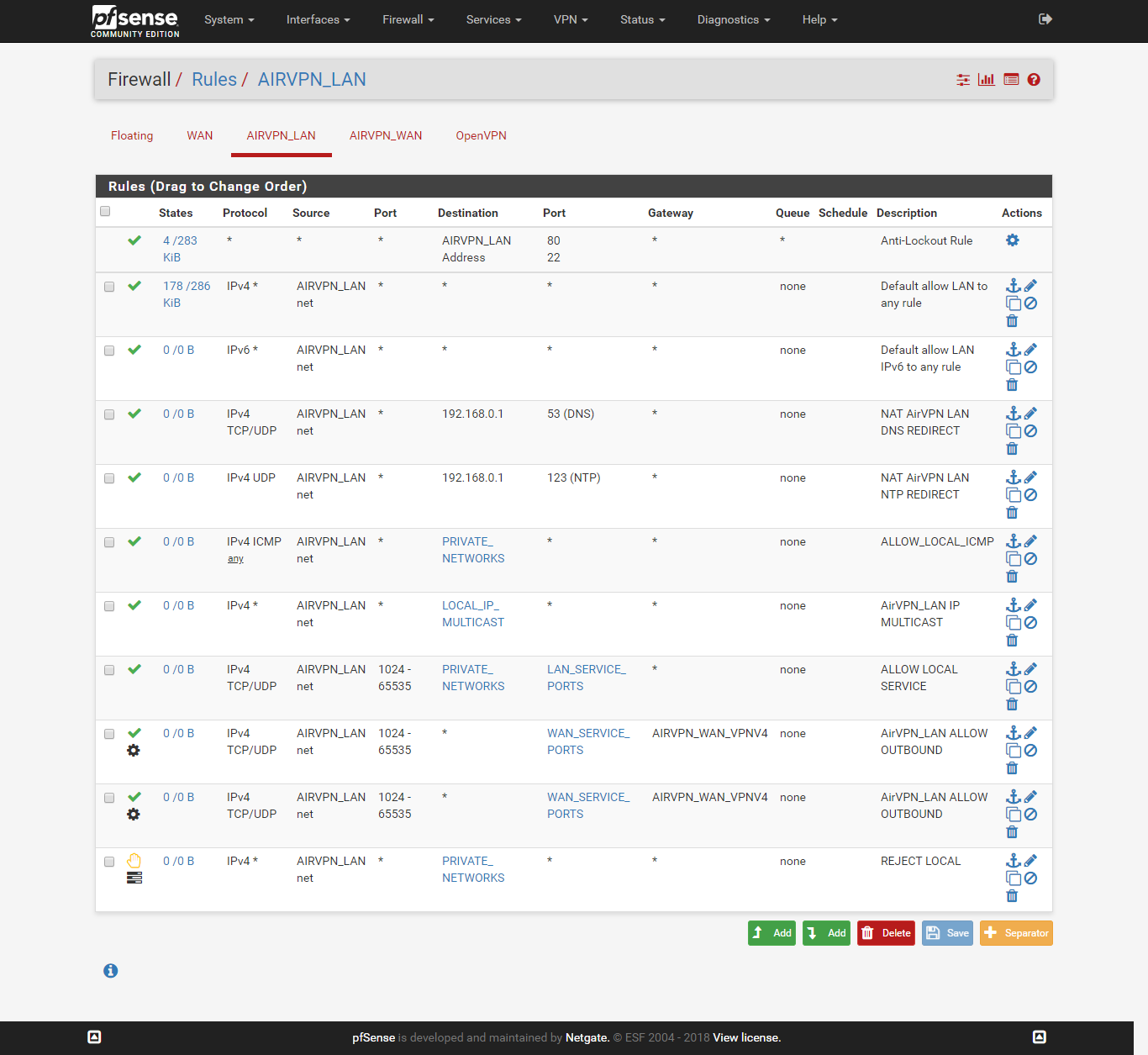Copy the Default allow LAN IPv6 rule

[x=1014, y=367]
